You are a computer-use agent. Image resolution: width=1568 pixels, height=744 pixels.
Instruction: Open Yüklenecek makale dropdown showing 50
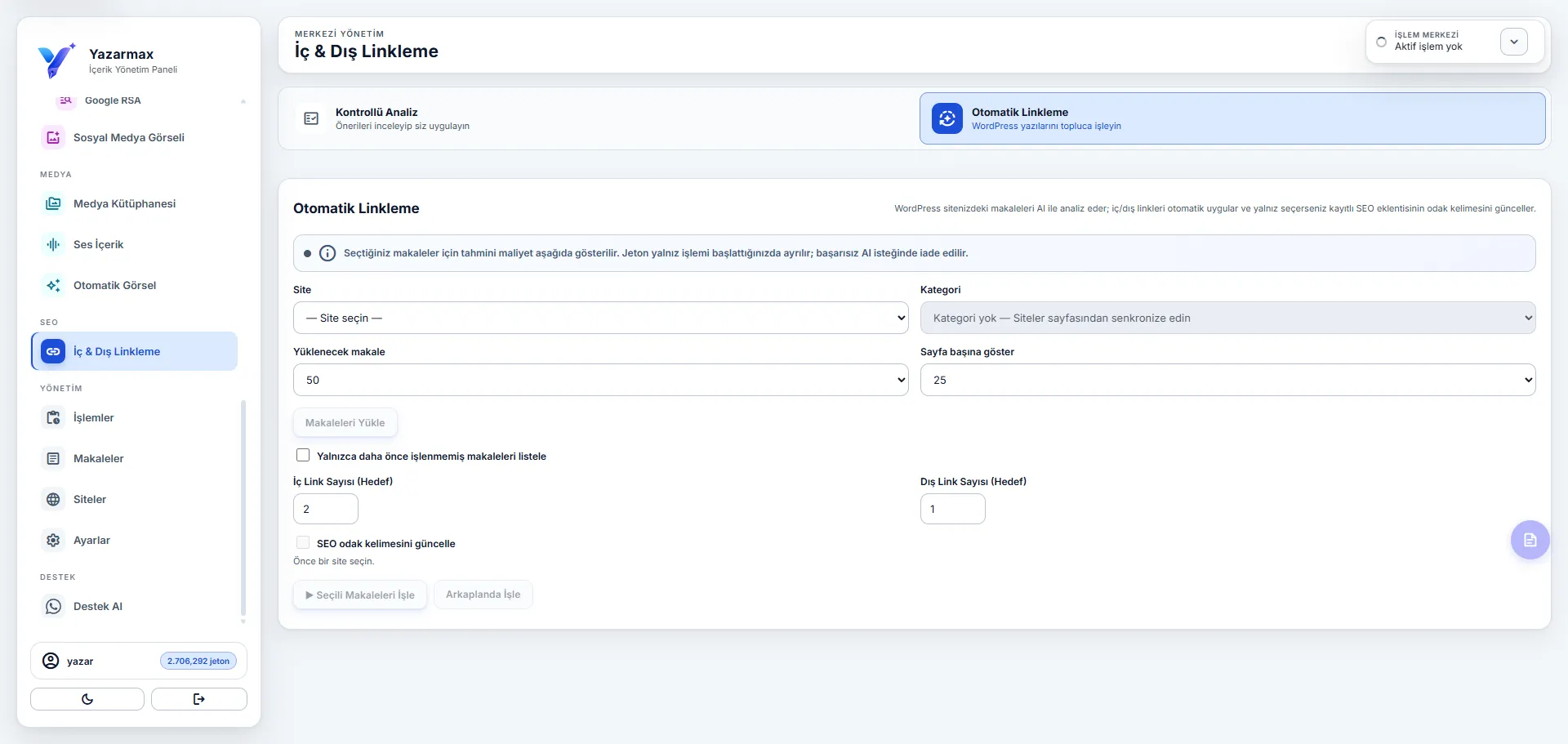coord(600,380)
